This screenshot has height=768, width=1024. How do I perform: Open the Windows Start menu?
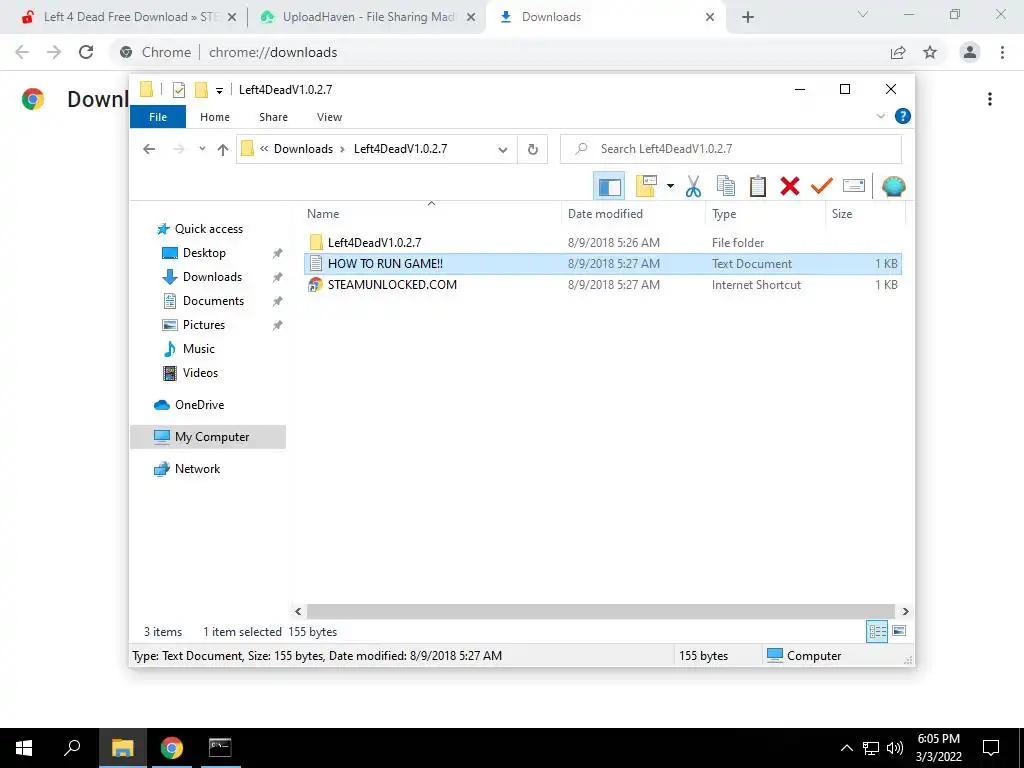(24, 748)
